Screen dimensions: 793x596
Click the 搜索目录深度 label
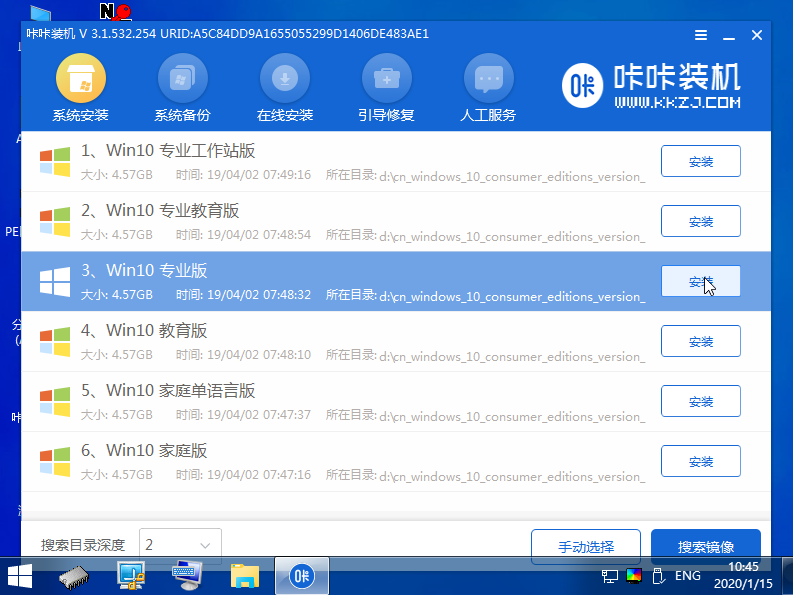pyautogui.click(x=83, y=545)
